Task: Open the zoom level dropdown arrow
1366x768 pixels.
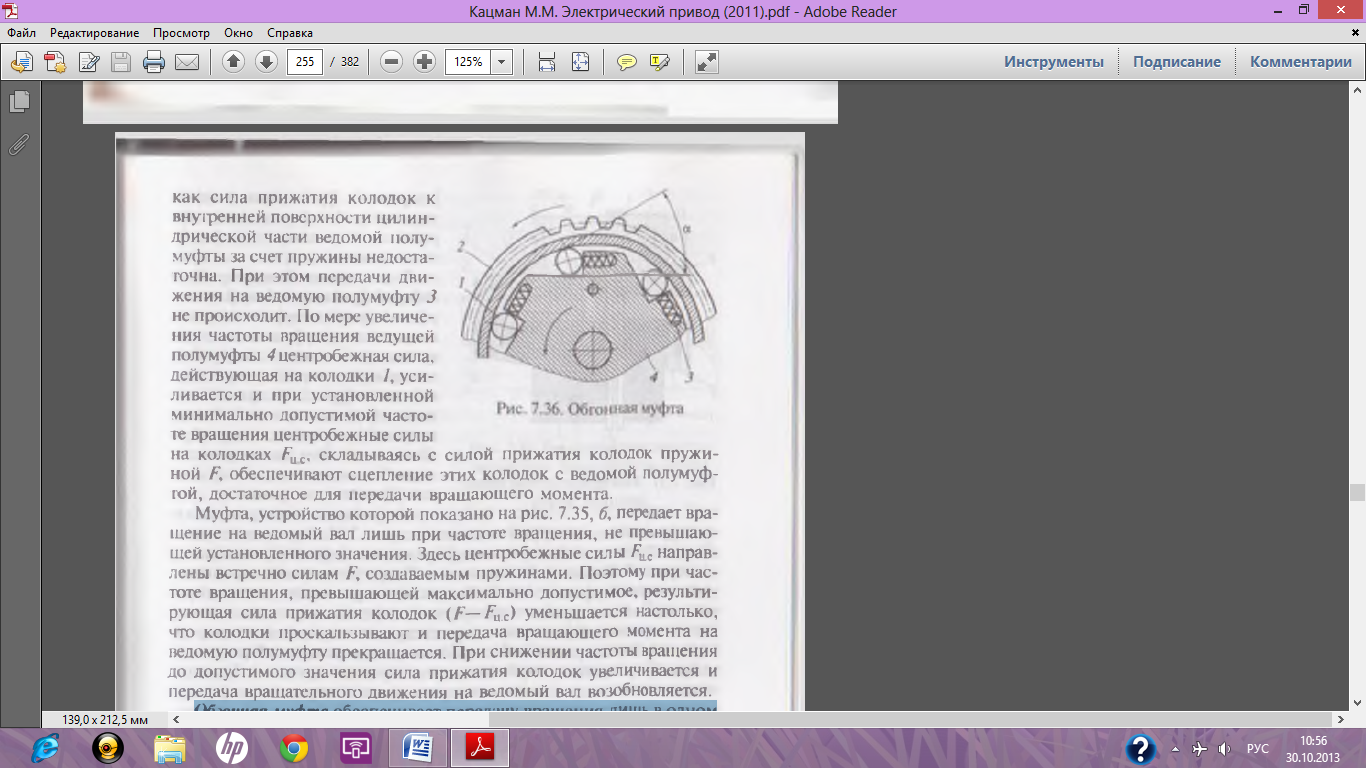Action: click(501, 62)
